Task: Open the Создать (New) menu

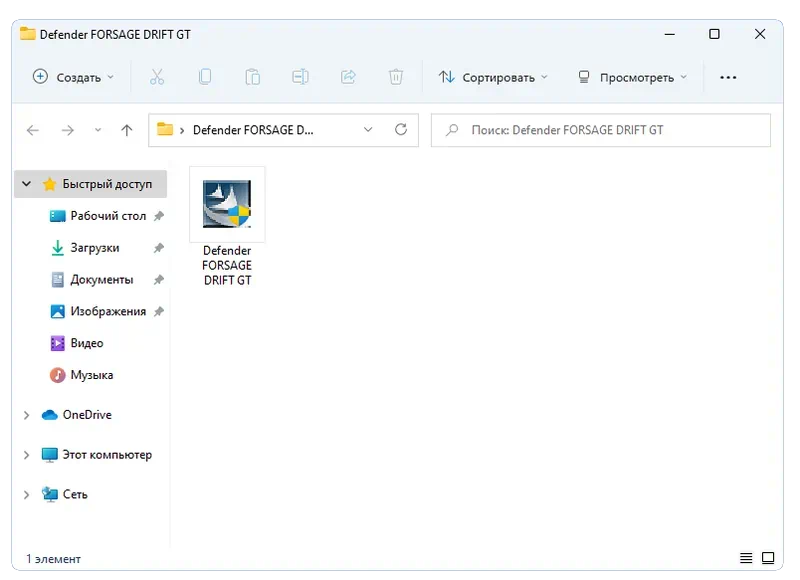Action: pos(73,78)
